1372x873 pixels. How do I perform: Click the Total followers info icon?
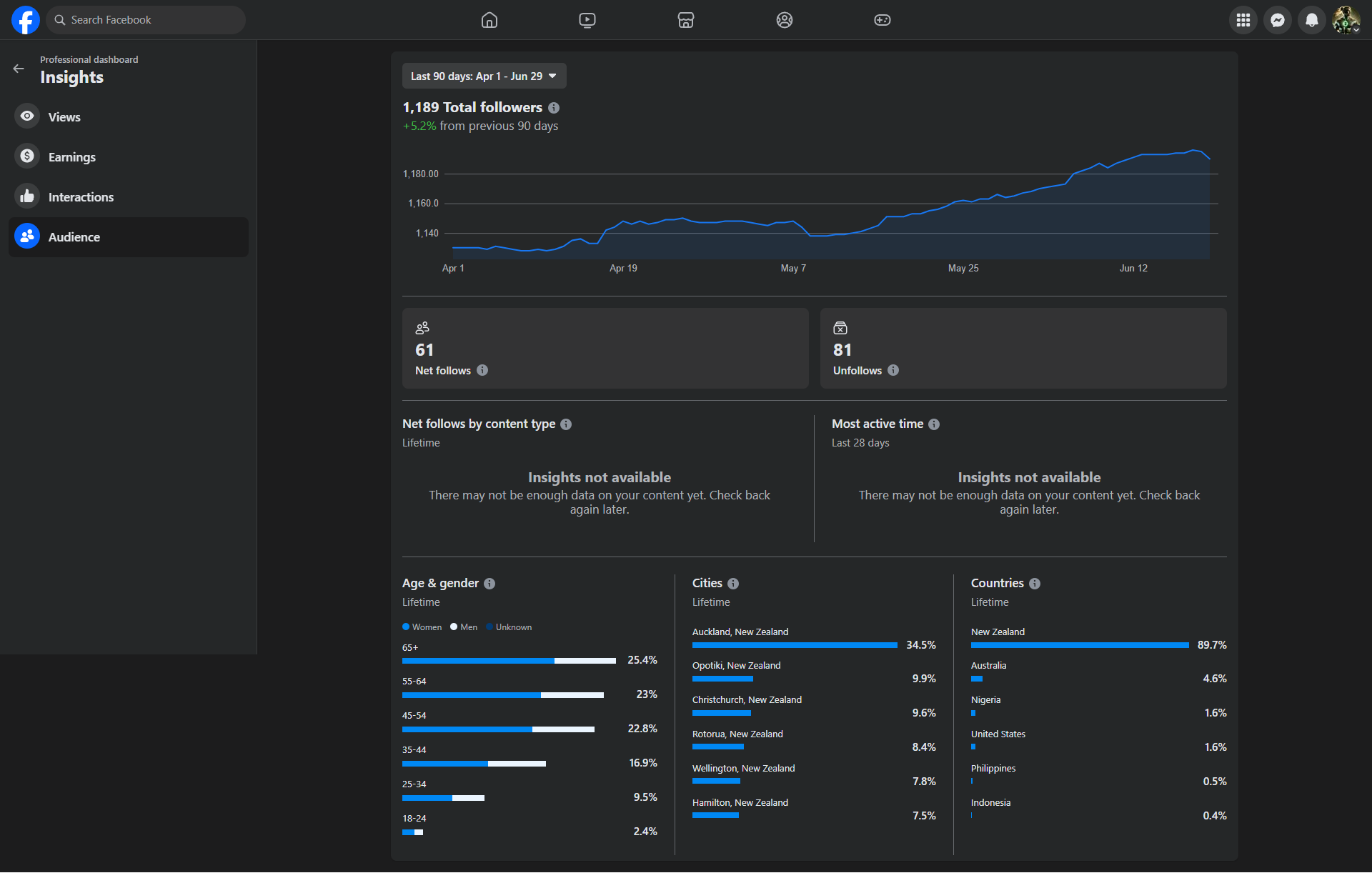(x=554, y=108)
